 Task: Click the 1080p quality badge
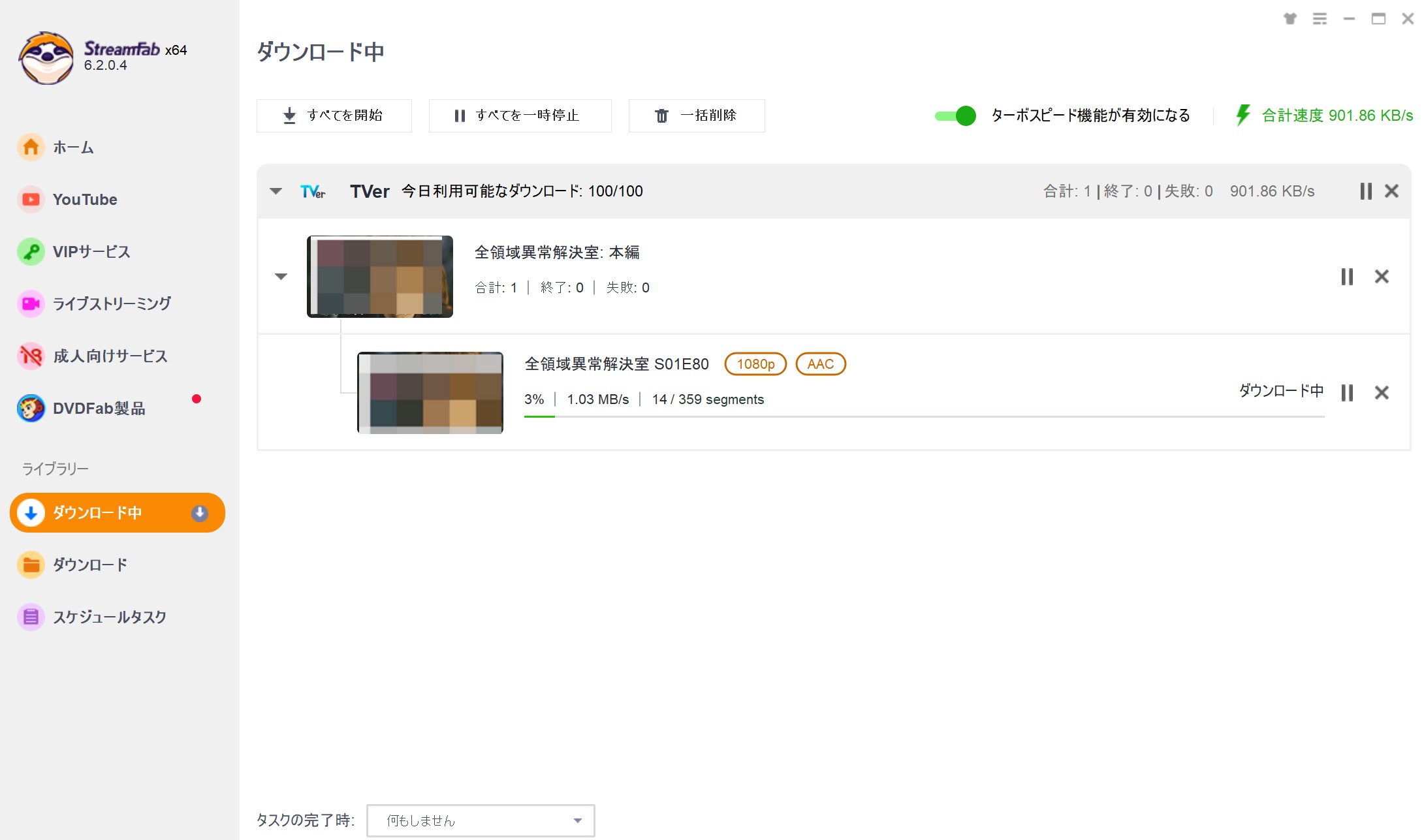point(755,364)
